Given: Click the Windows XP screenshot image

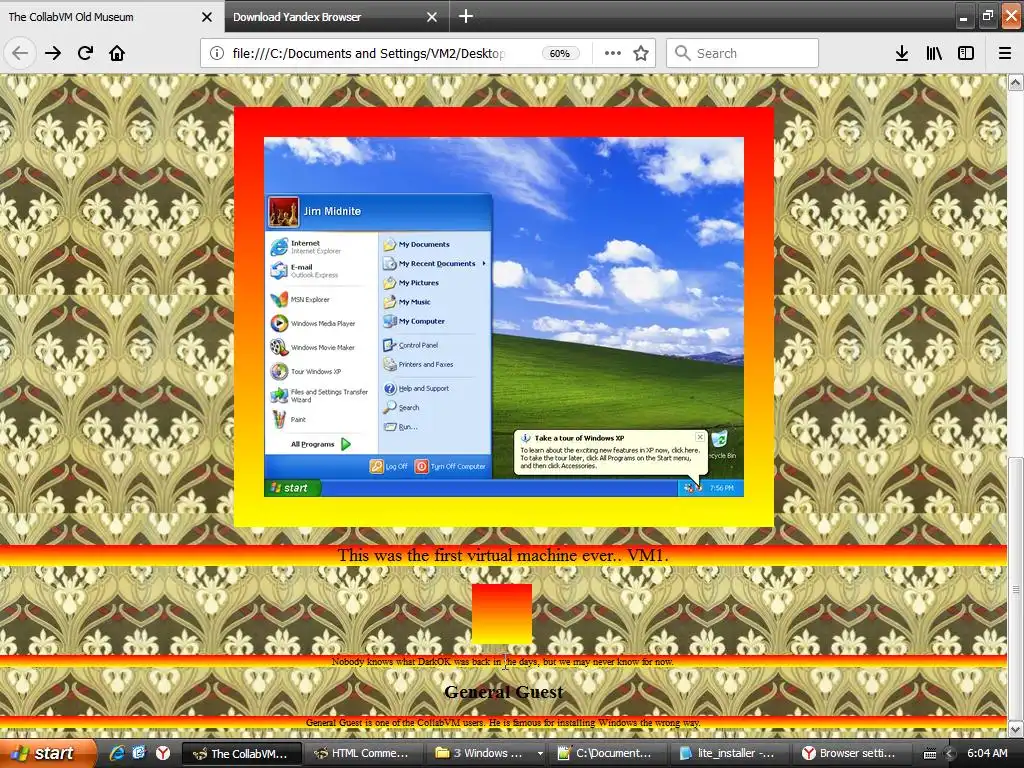Looking at the screenshot, I should tap(504, 317).
